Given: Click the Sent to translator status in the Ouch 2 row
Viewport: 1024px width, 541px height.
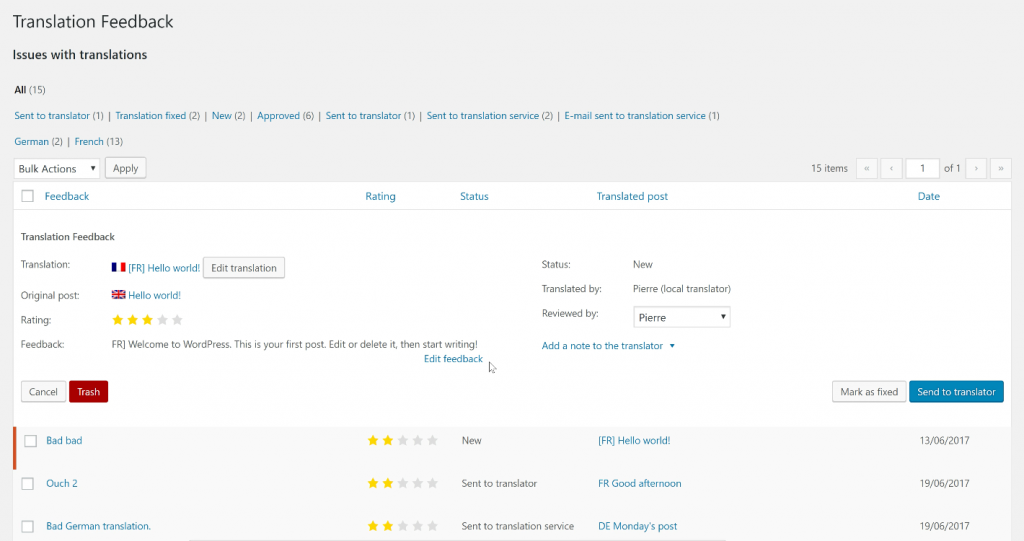Looking at the screenshot, I should coord(499,484).
